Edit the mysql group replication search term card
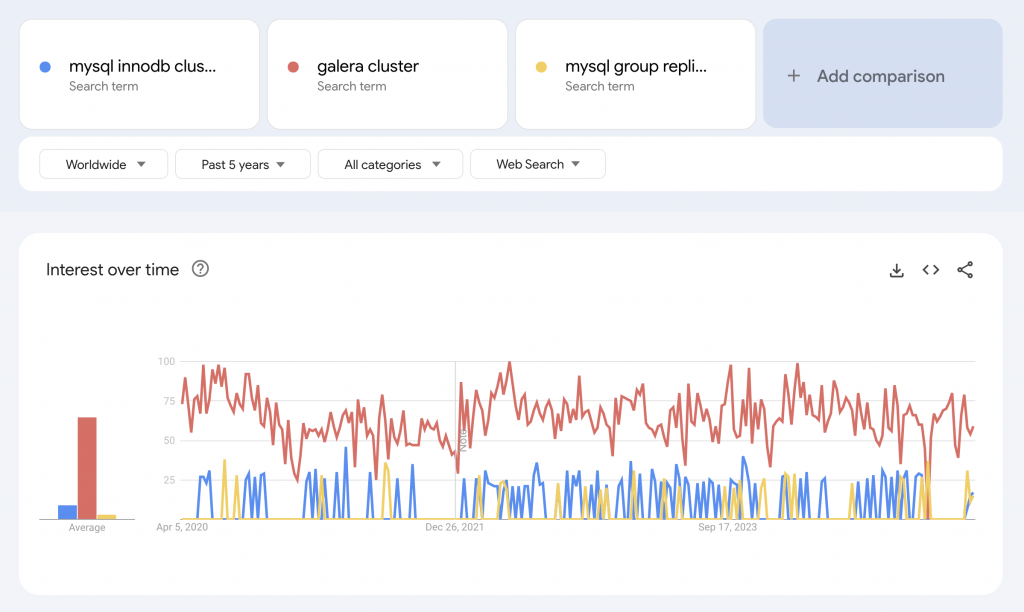 pyautogui.click(x=635, y=74)
